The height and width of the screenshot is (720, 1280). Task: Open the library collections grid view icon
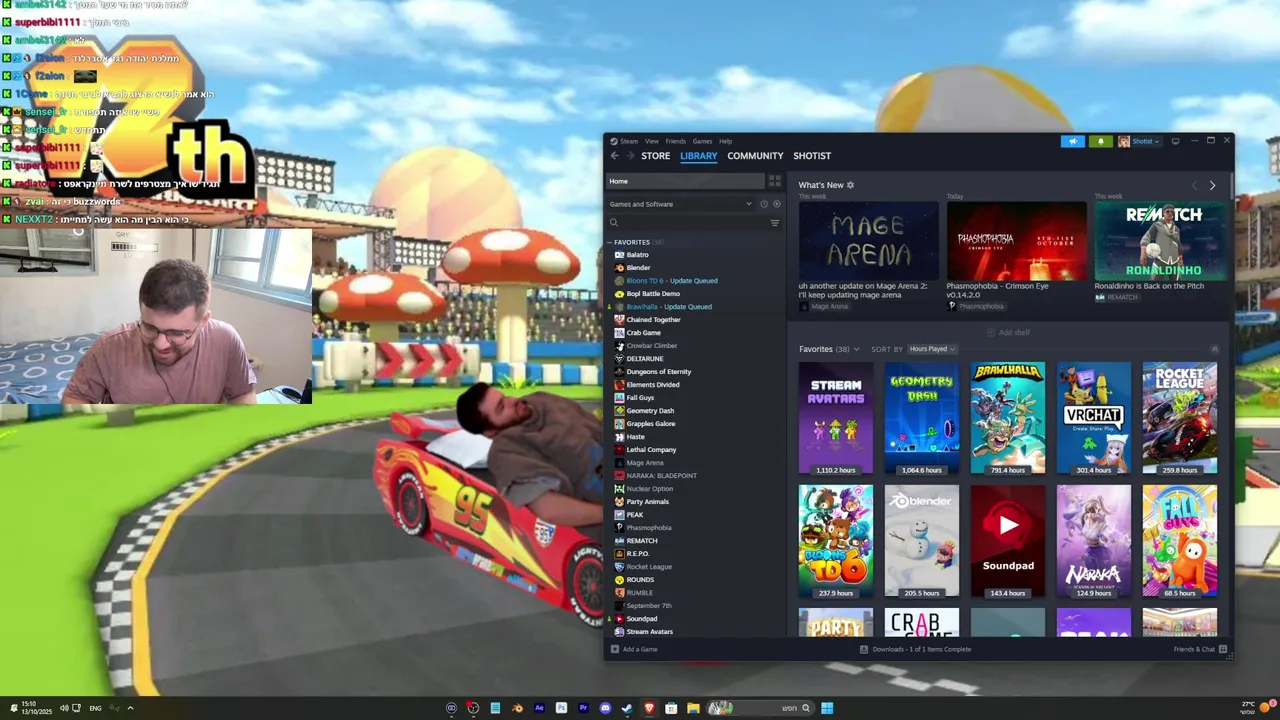tap(774, 181)
